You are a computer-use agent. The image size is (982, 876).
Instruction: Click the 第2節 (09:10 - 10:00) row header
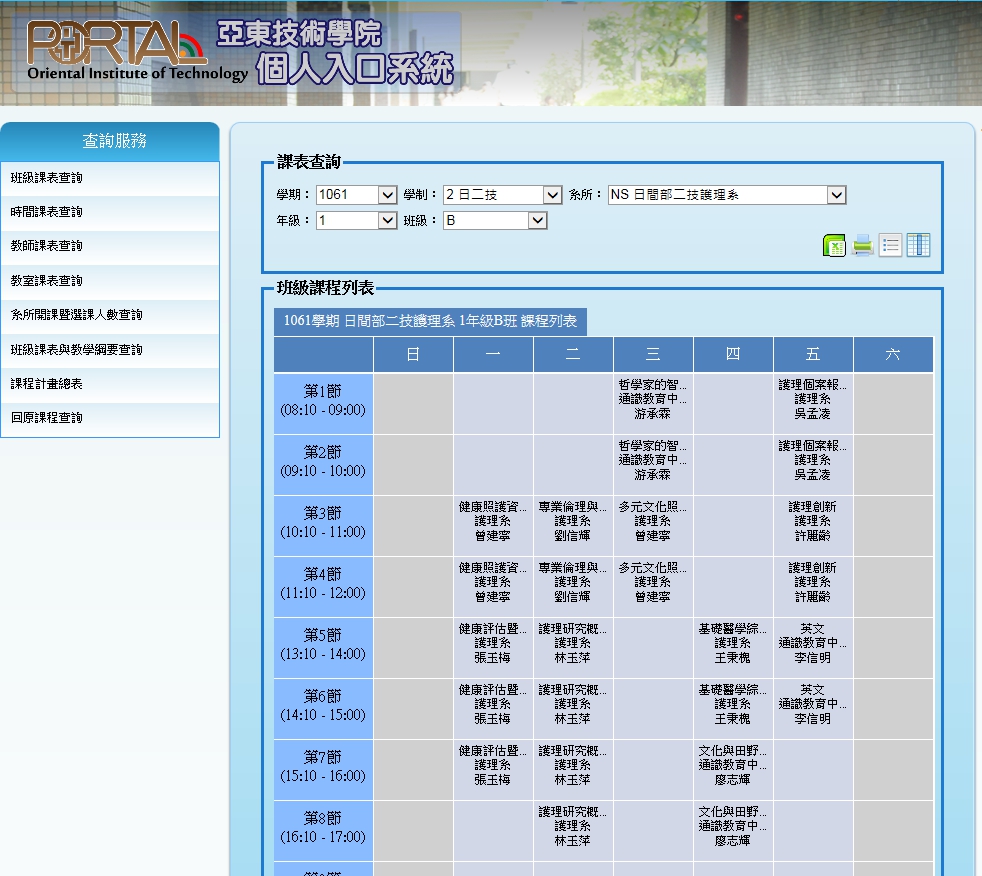323,465
